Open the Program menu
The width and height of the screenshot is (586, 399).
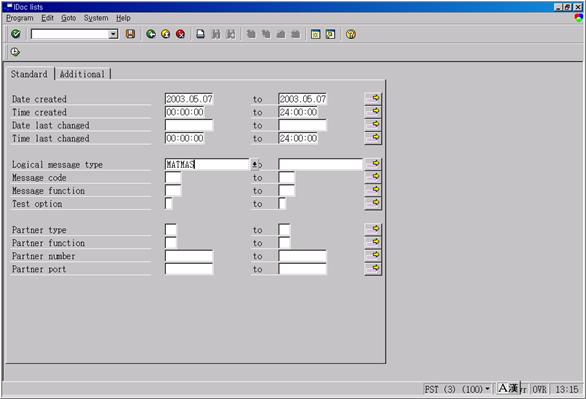(x=20, y=18)
